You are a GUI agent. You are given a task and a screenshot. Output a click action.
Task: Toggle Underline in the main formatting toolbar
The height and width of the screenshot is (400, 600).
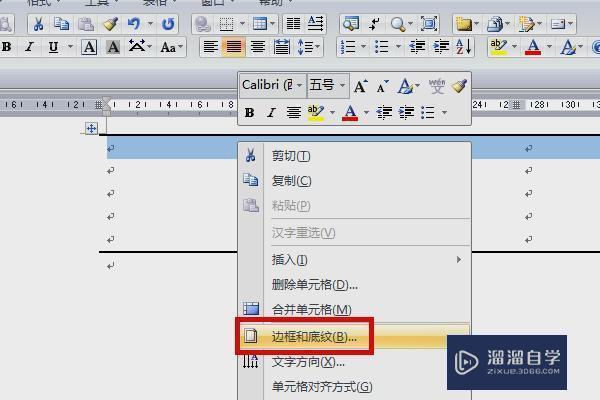tap(53, 47)
